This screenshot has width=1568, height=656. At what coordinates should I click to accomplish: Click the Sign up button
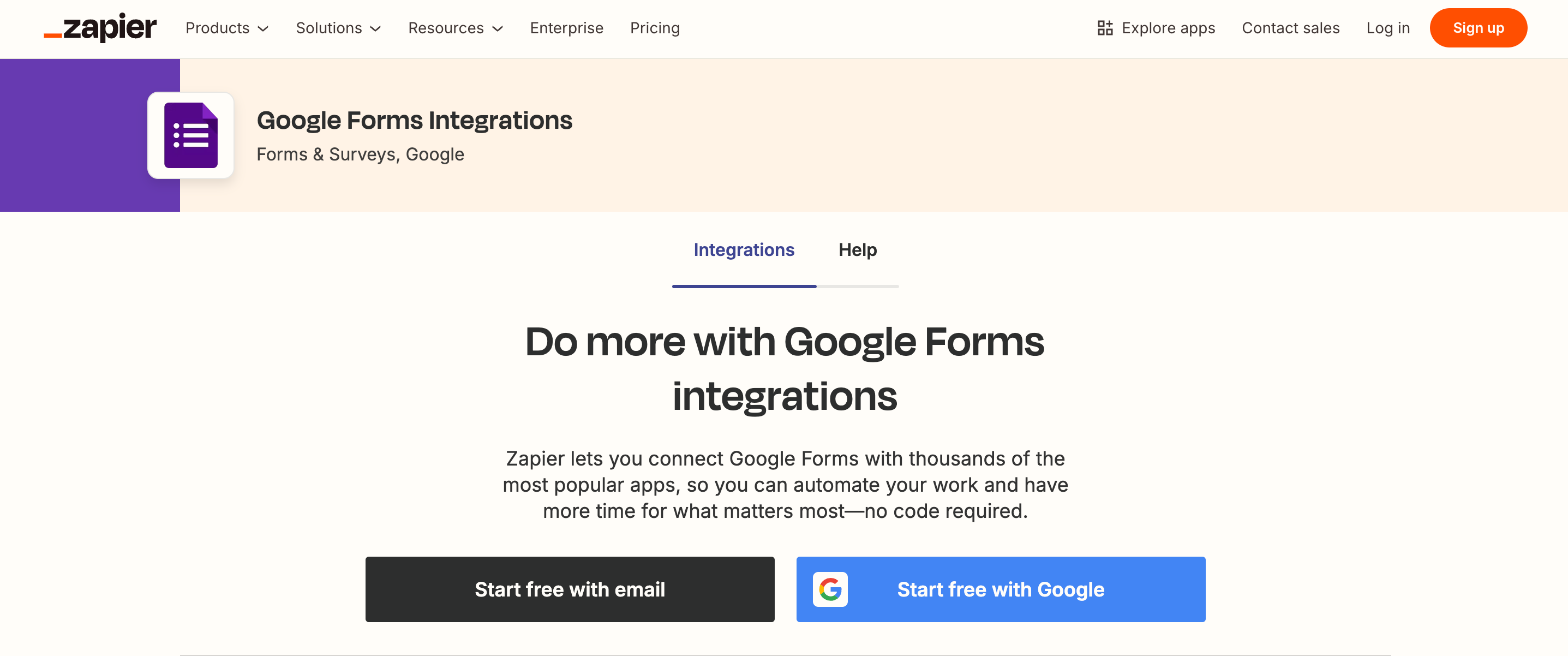pyautogui.click(x=1478, y=27)
